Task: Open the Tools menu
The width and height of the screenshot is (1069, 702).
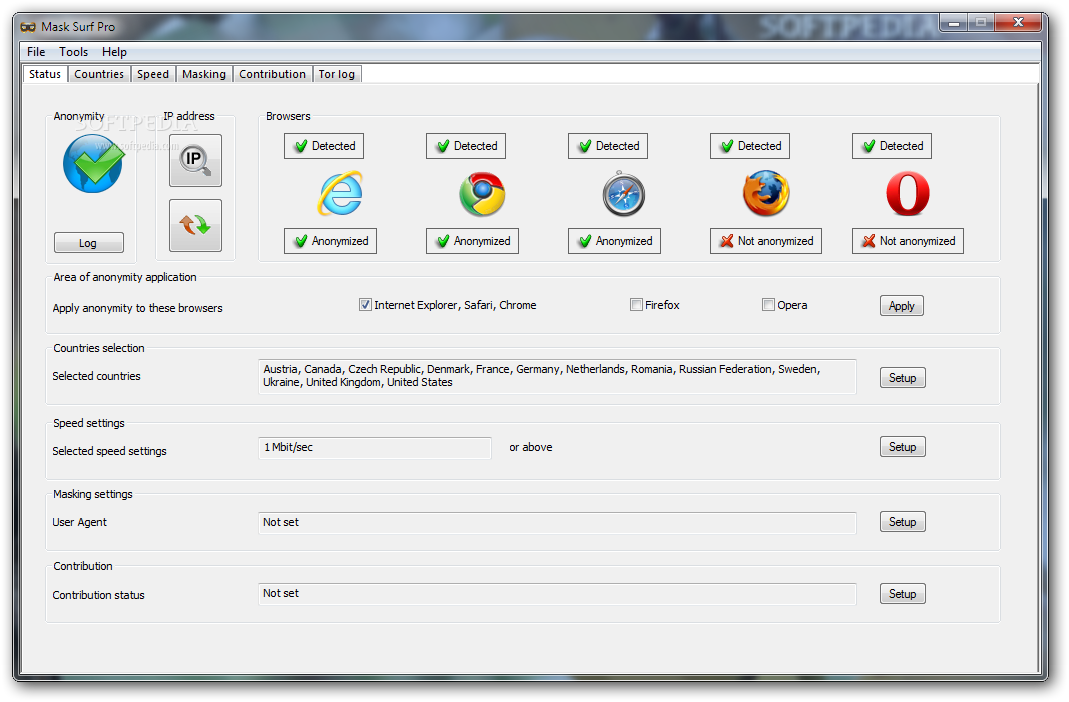Action: click(74, 52)
